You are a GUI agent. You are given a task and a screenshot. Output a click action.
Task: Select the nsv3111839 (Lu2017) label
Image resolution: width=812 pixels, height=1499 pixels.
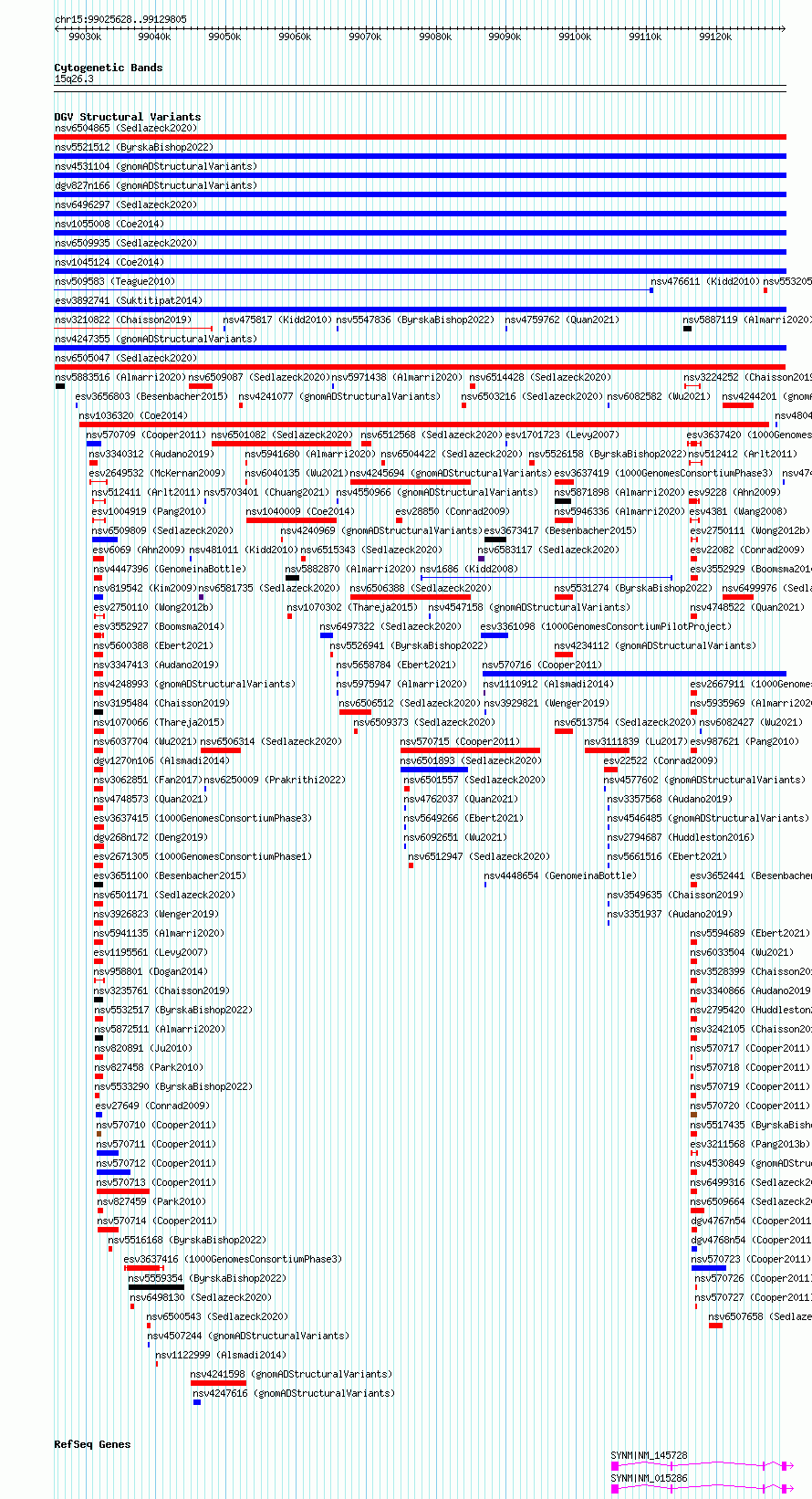coord(636,741)
